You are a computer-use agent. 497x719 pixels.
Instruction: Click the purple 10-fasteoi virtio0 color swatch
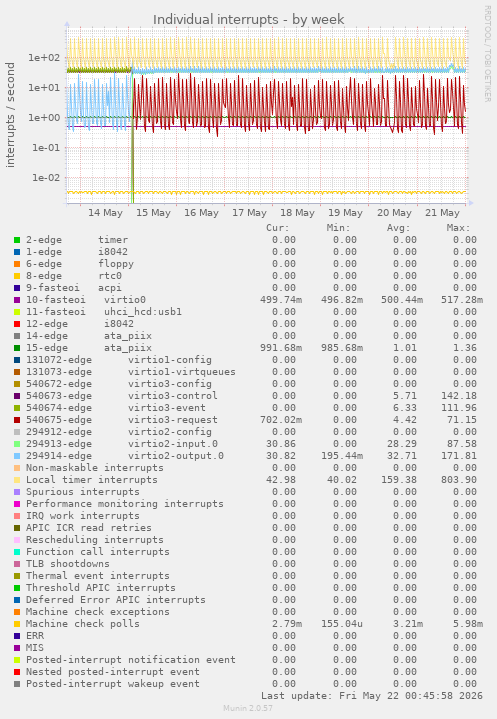tap(17, 300)
